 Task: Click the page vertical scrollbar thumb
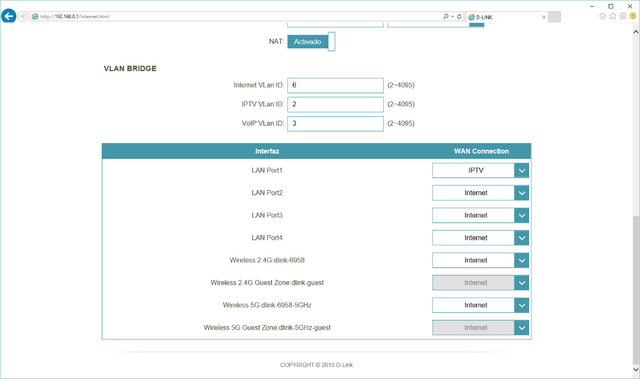[x=636, y=289]
